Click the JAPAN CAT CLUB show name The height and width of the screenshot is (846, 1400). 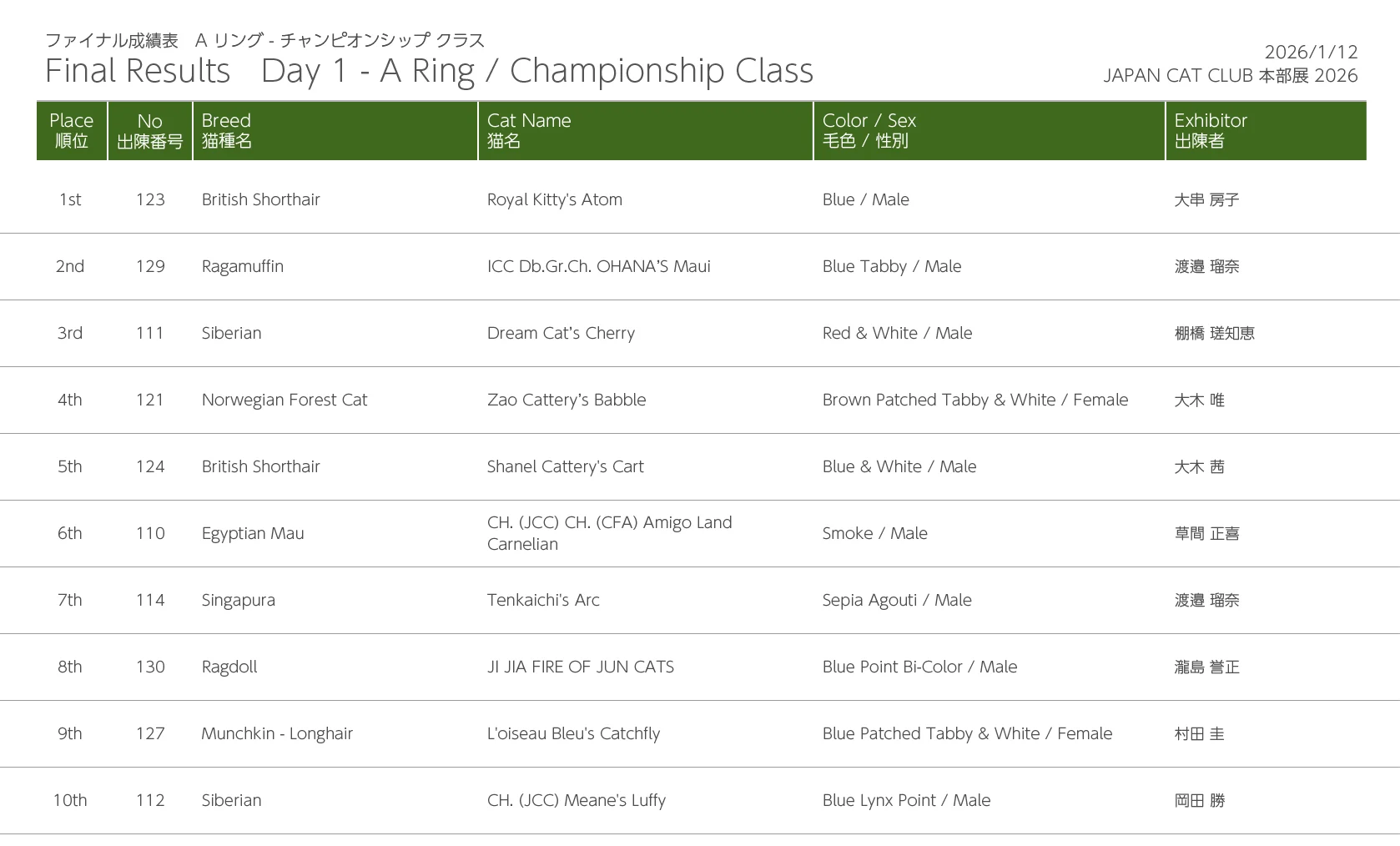1231,75
